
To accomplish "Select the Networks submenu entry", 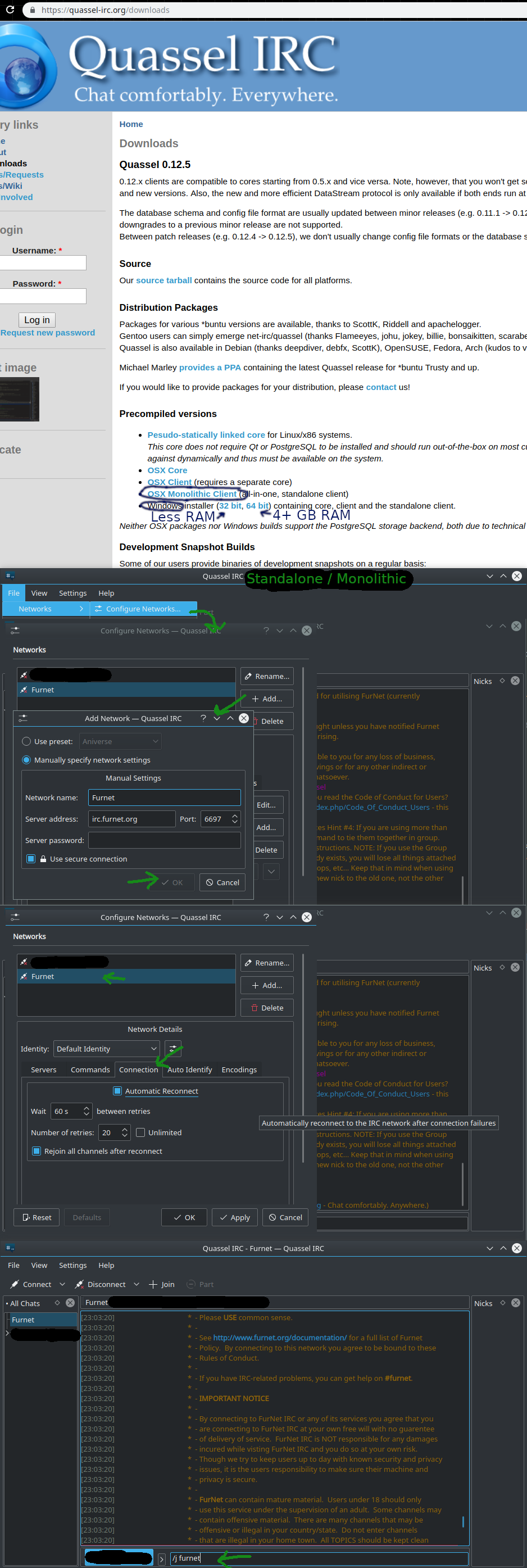I will 46,609.
